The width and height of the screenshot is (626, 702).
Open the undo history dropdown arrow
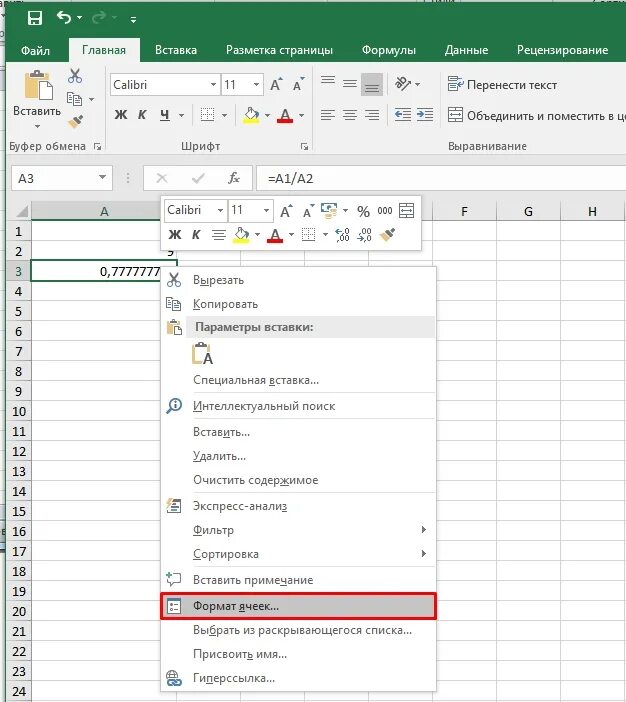(80, 18)
